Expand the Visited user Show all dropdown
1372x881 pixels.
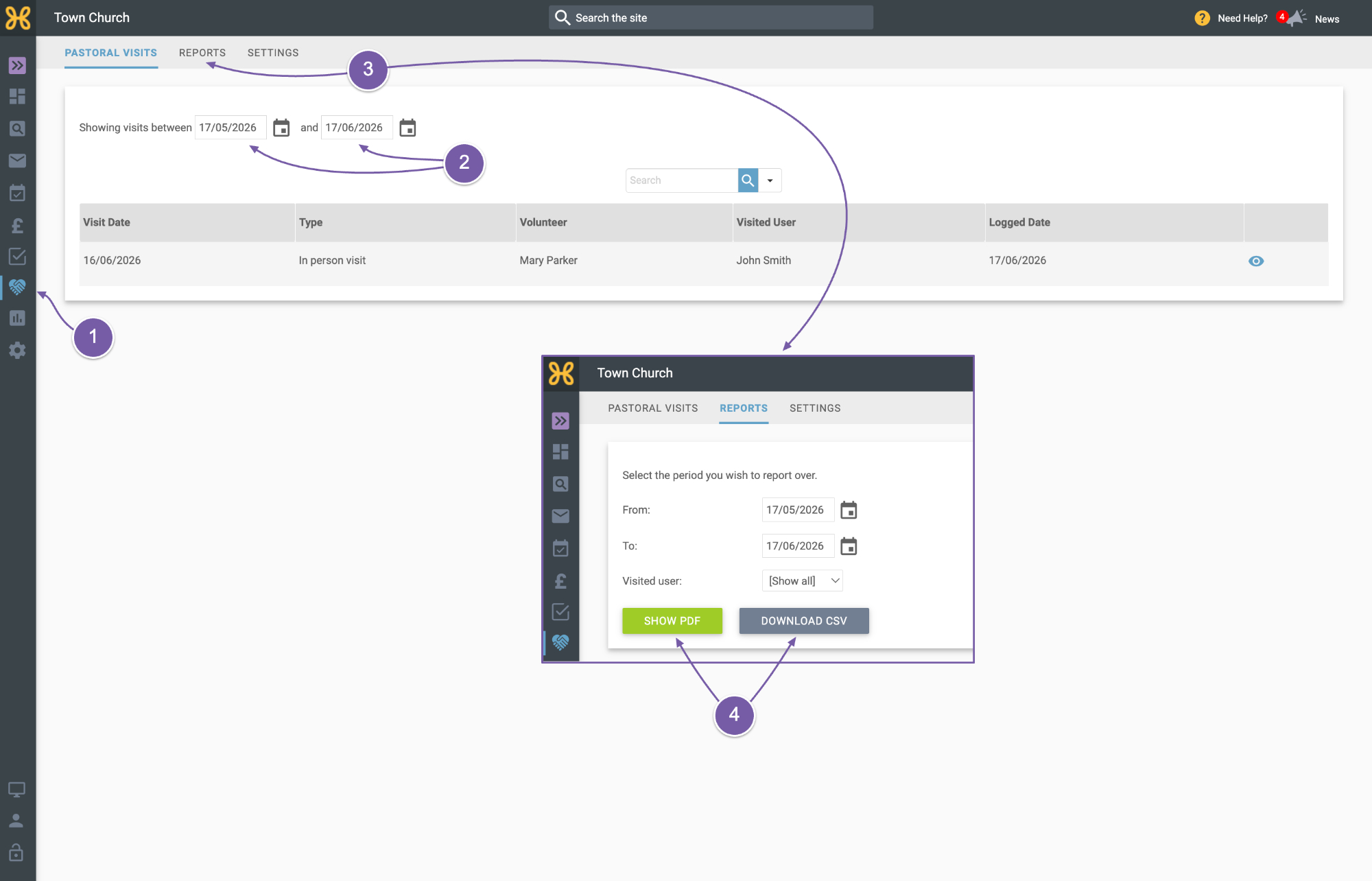pos(802,580)
